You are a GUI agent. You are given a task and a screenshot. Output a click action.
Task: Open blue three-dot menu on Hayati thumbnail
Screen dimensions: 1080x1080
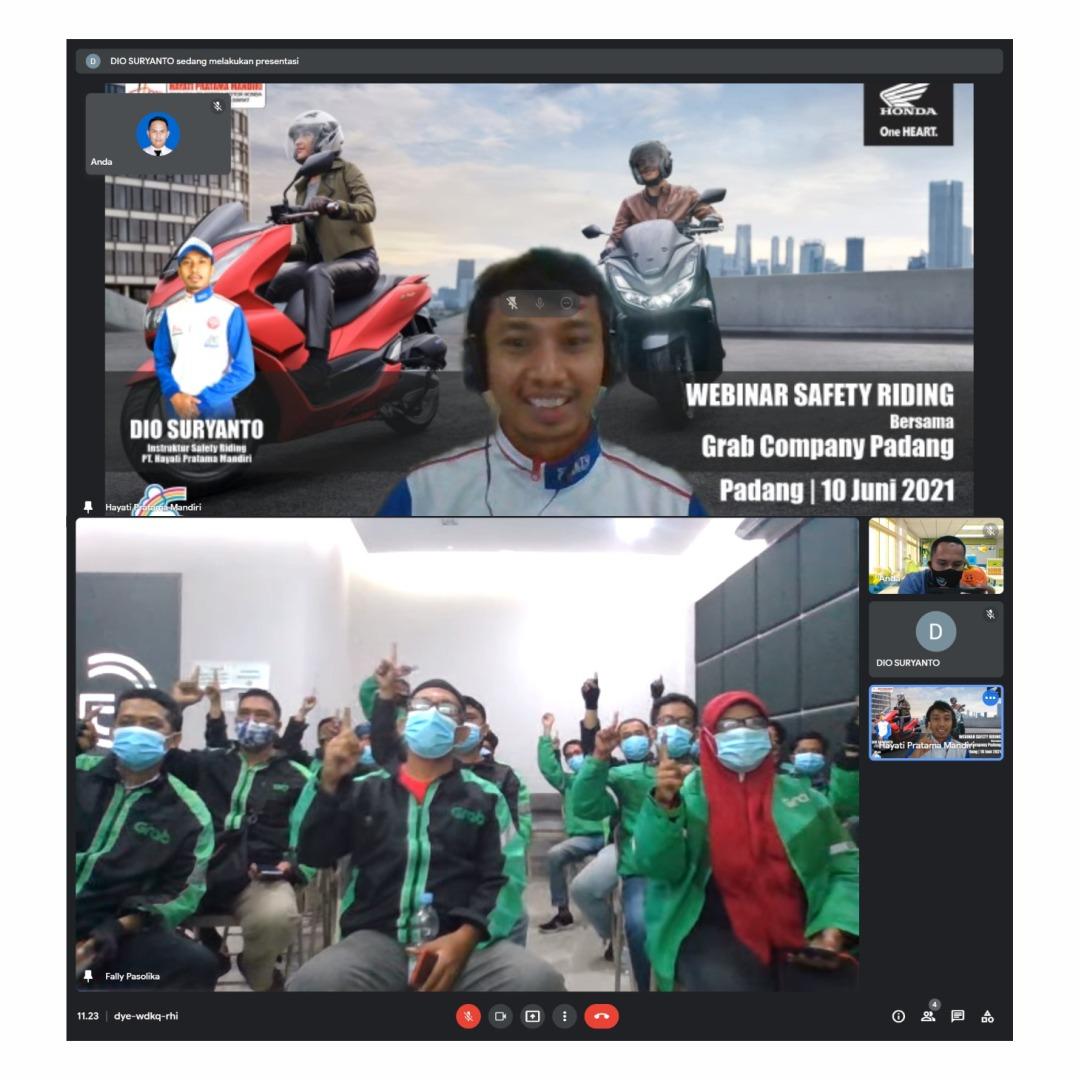[x=990, y=698]
